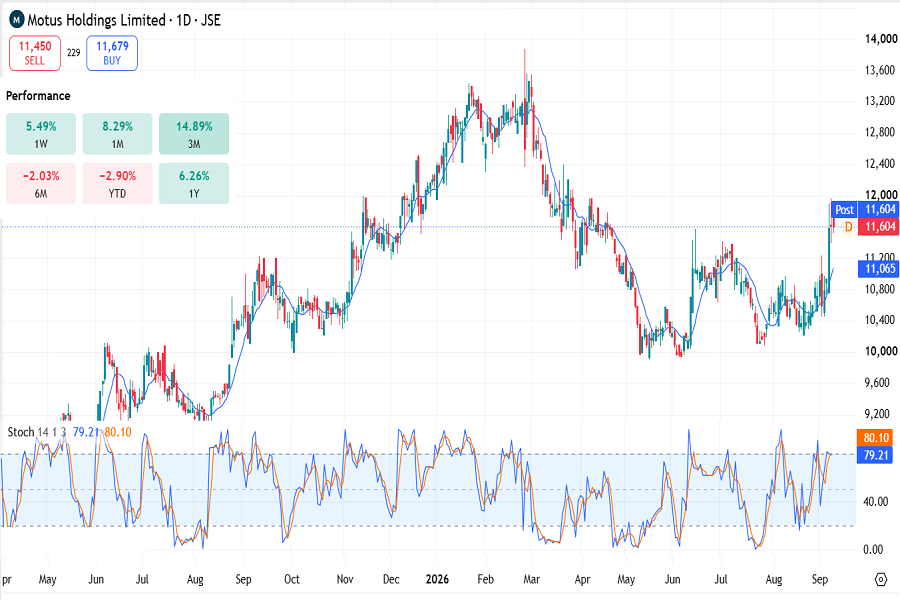This screenshot has width=900, height=600.
Task: Click the Jun label left of Jul on time axis
Action: (96, 579)
